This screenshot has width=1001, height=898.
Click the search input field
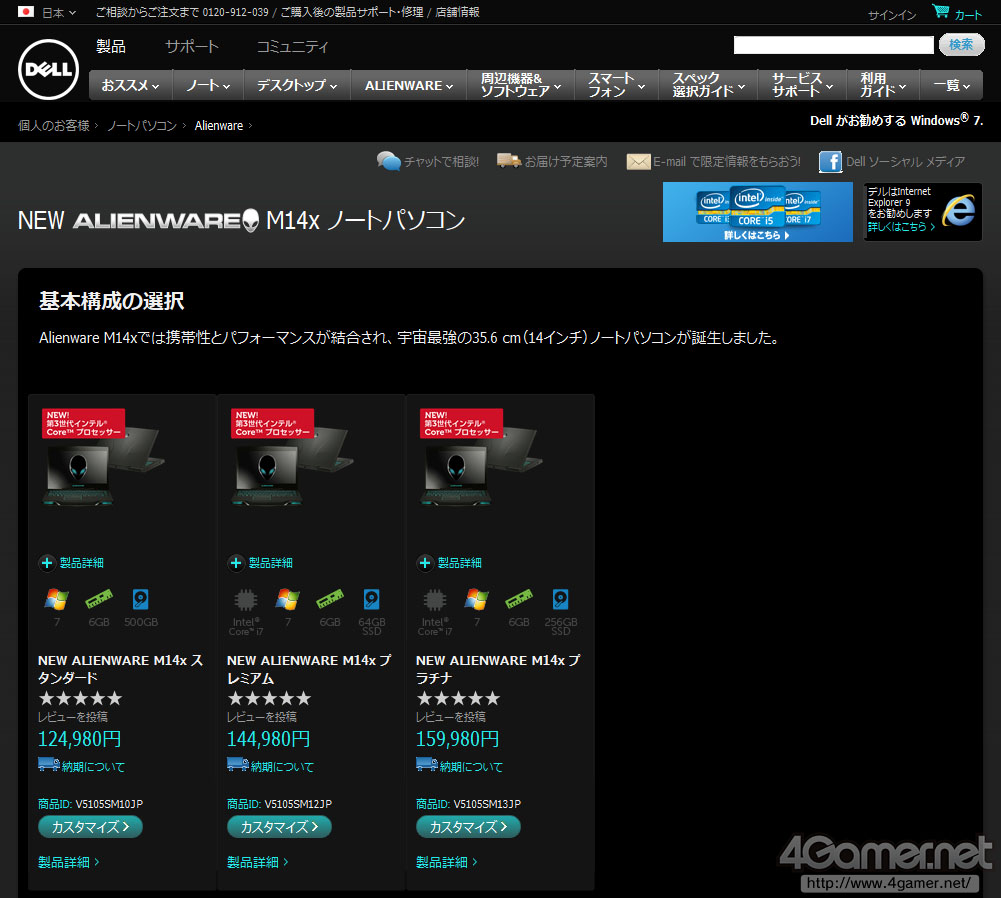pyautogui.click(x=833, y=45)
